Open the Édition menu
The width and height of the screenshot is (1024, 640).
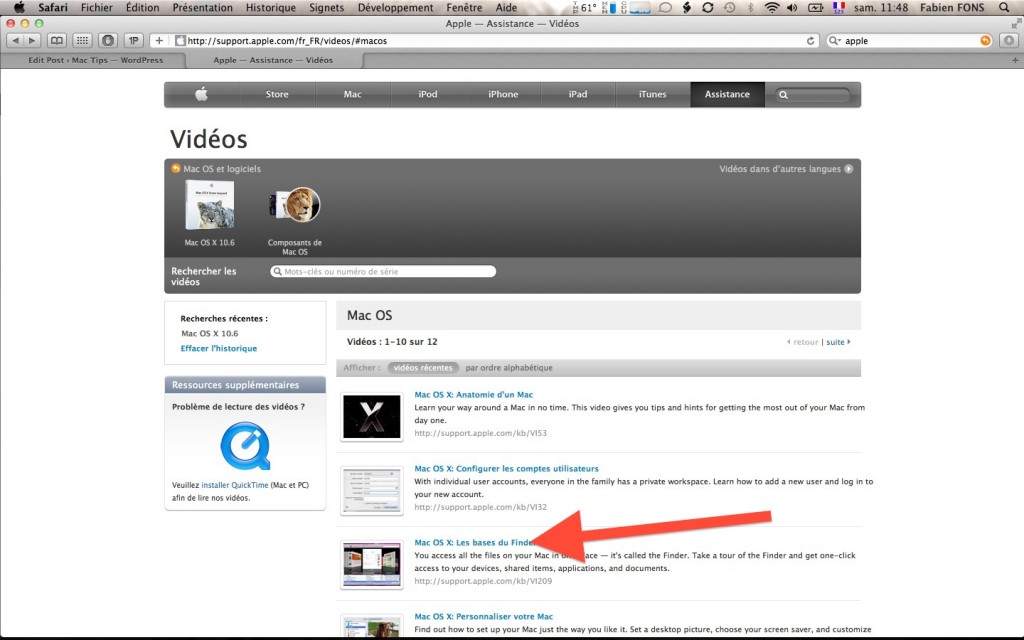(x=142, y=8)
